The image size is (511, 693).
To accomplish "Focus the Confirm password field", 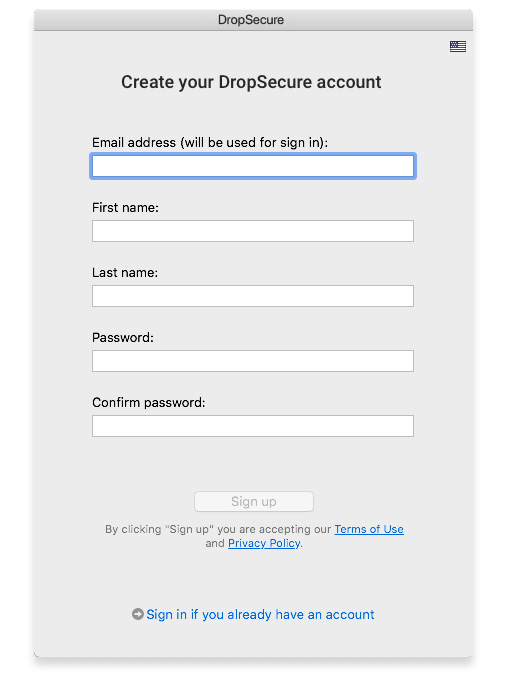I will pos(253,426).
